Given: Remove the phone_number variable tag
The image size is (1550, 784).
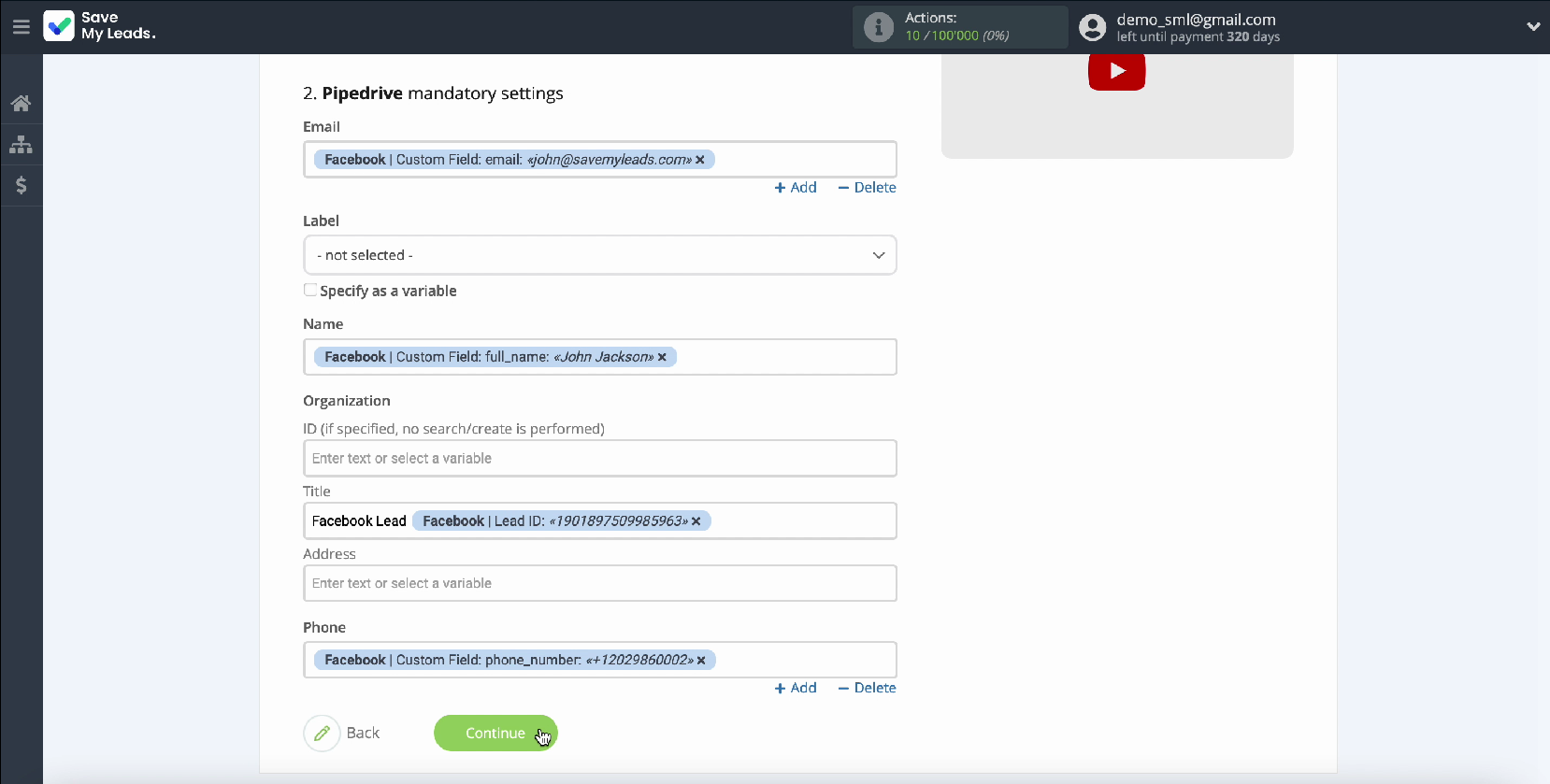Looking at the screenshot, I should click(701, 660).
